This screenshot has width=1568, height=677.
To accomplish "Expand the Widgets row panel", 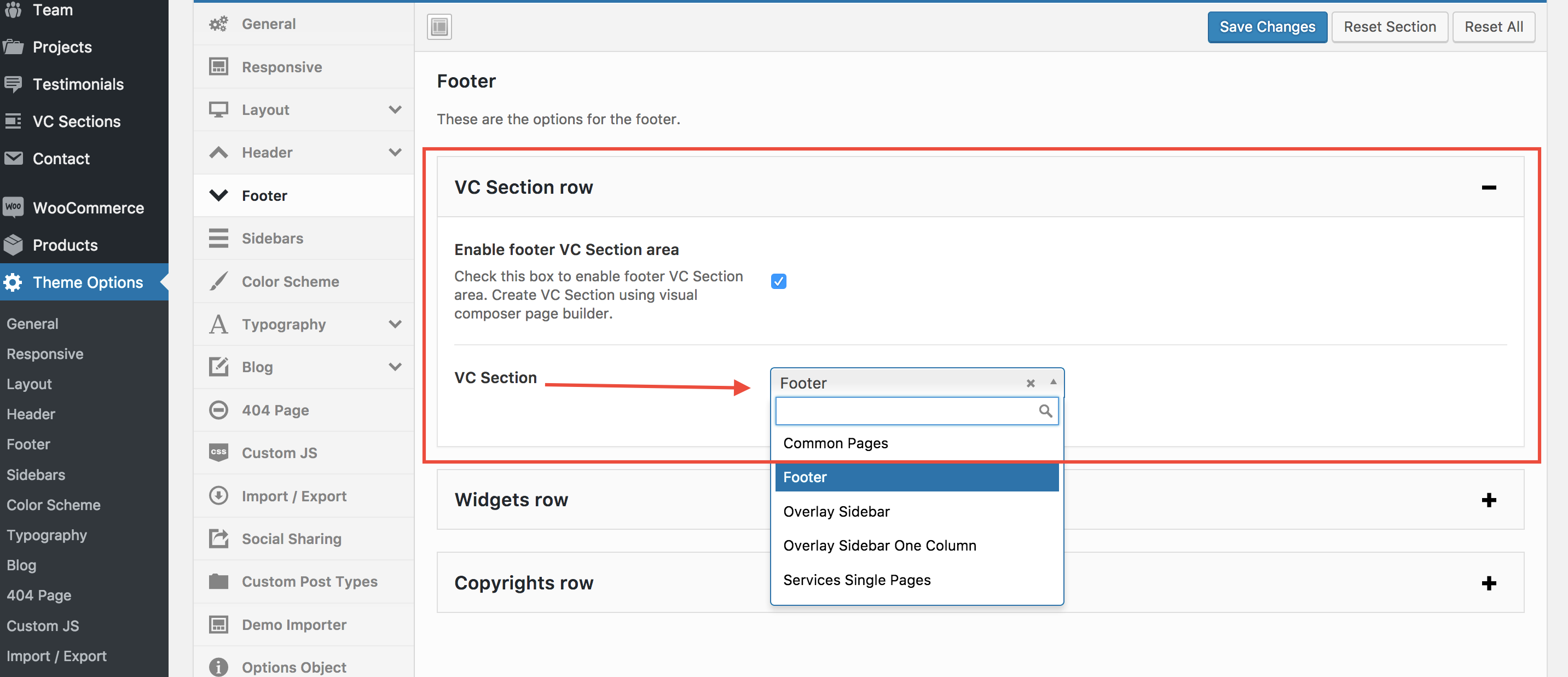I will [x=1488, y=500].
